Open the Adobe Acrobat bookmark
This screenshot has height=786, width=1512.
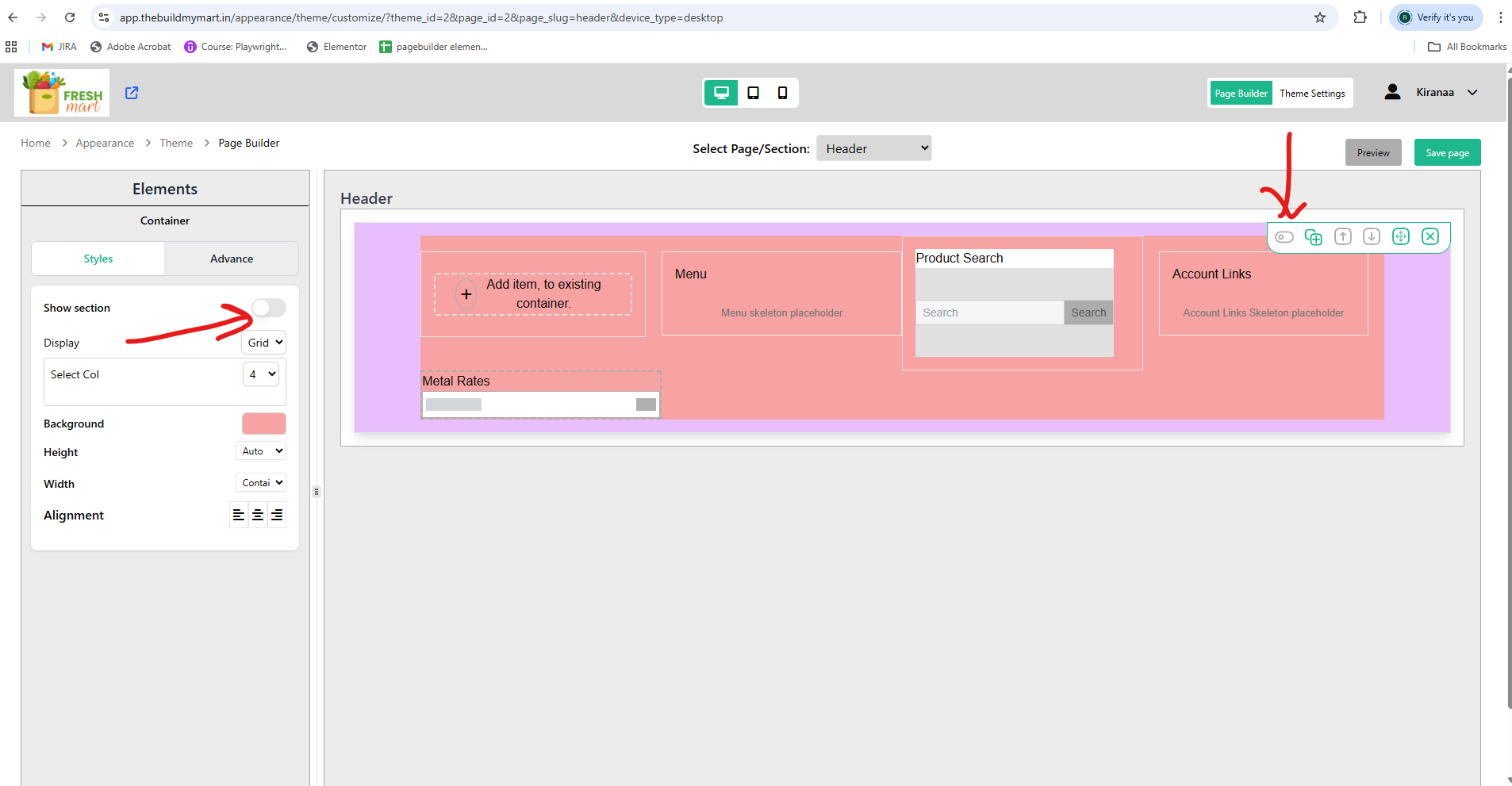click(131, 47)
